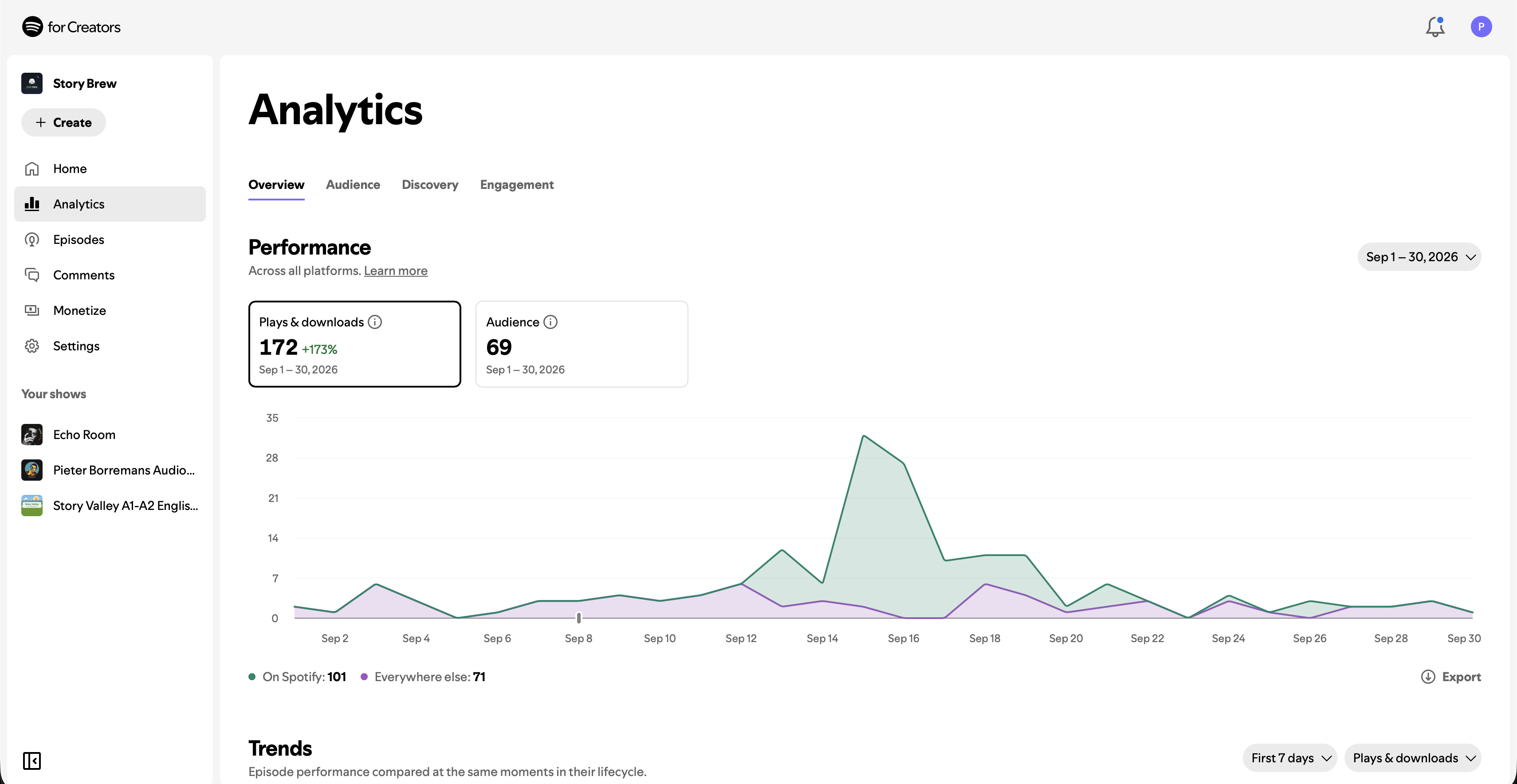Click the Analytics bar chart icon
The image size is (1517, 784).
coord(32,204)
